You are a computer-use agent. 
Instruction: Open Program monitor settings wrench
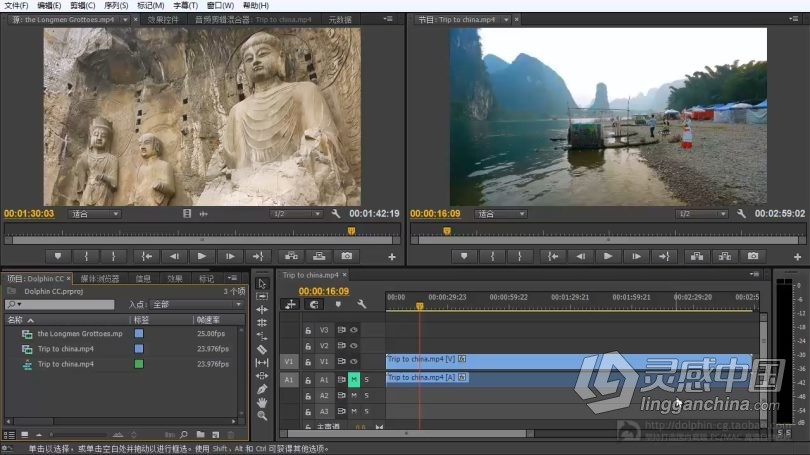pyautogui.click(x=741, y=213)
